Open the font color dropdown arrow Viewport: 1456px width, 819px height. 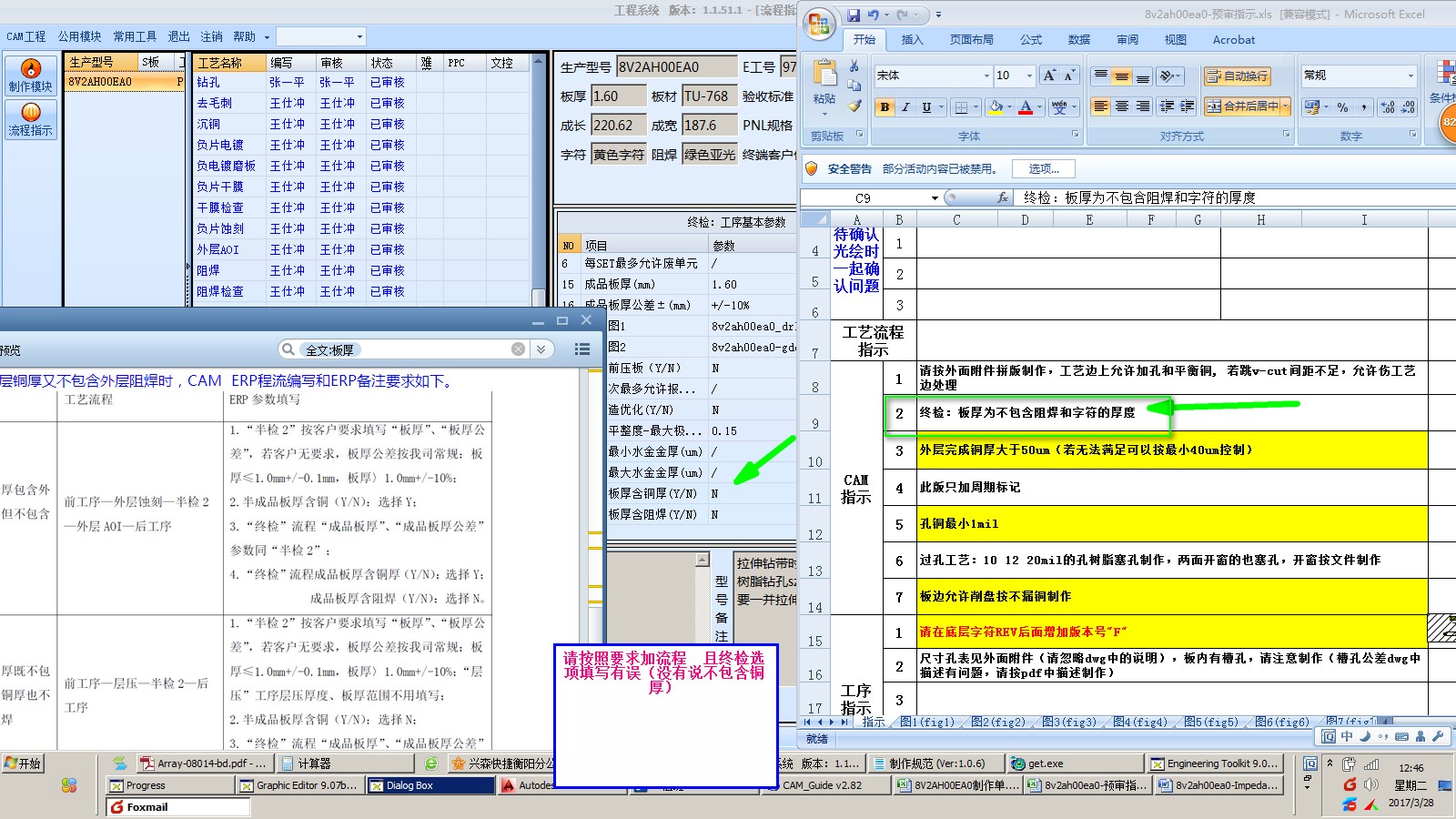click(x=1040, y=107)
